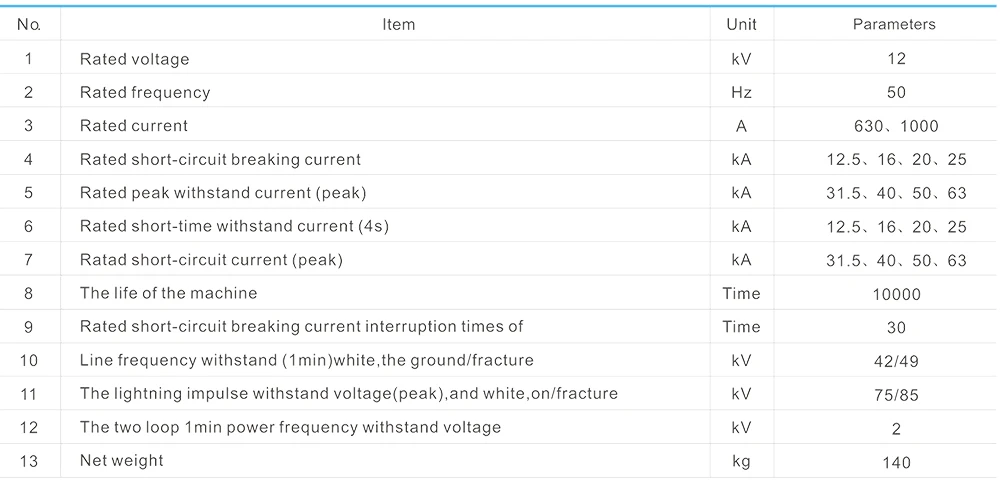Click the "Net weight" item cell
Screen dimensions: 1000x482
click(x=121, y=460)
